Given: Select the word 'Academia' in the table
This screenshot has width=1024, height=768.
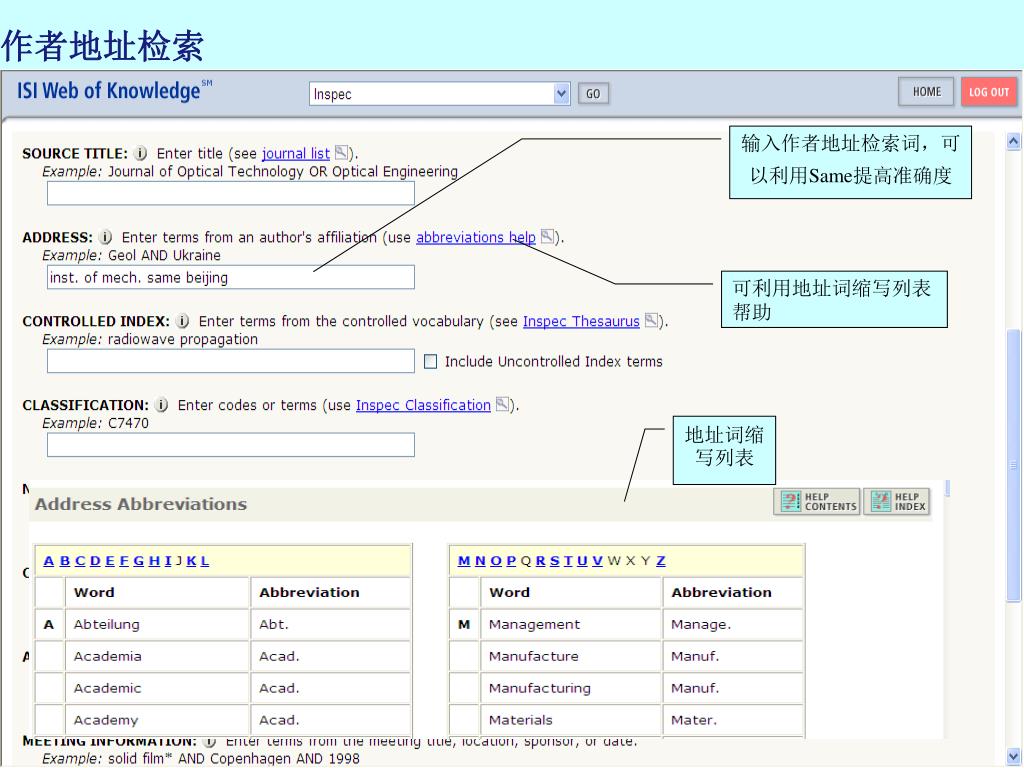Looking at the screenshot, I should (108, 656).
